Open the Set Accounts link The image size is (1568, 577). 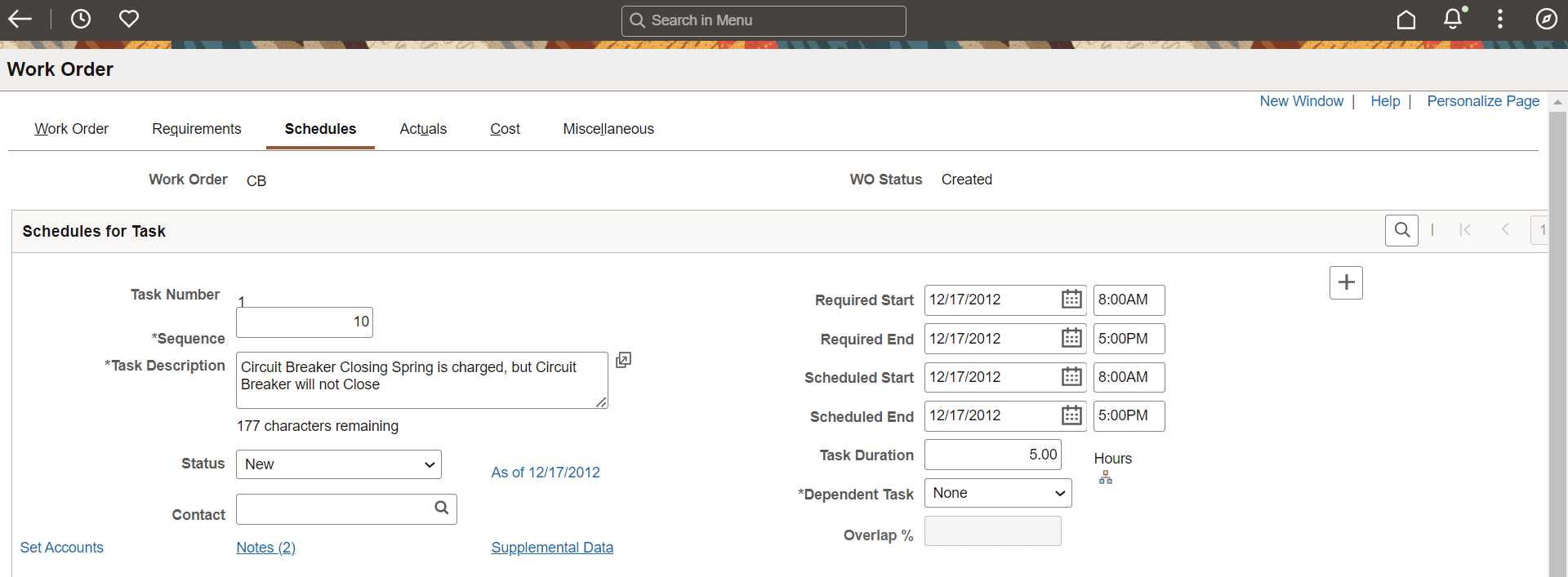click(62, 548)
